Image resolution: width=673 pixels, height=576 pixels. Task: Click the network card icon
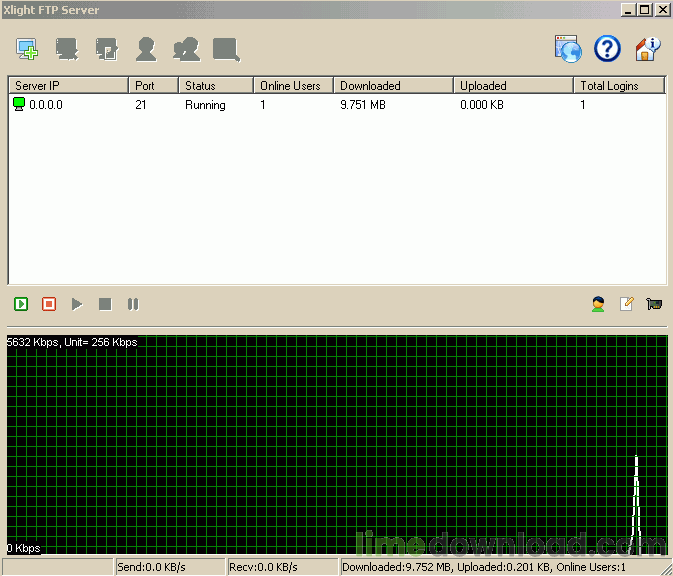[x=654, y=304]
